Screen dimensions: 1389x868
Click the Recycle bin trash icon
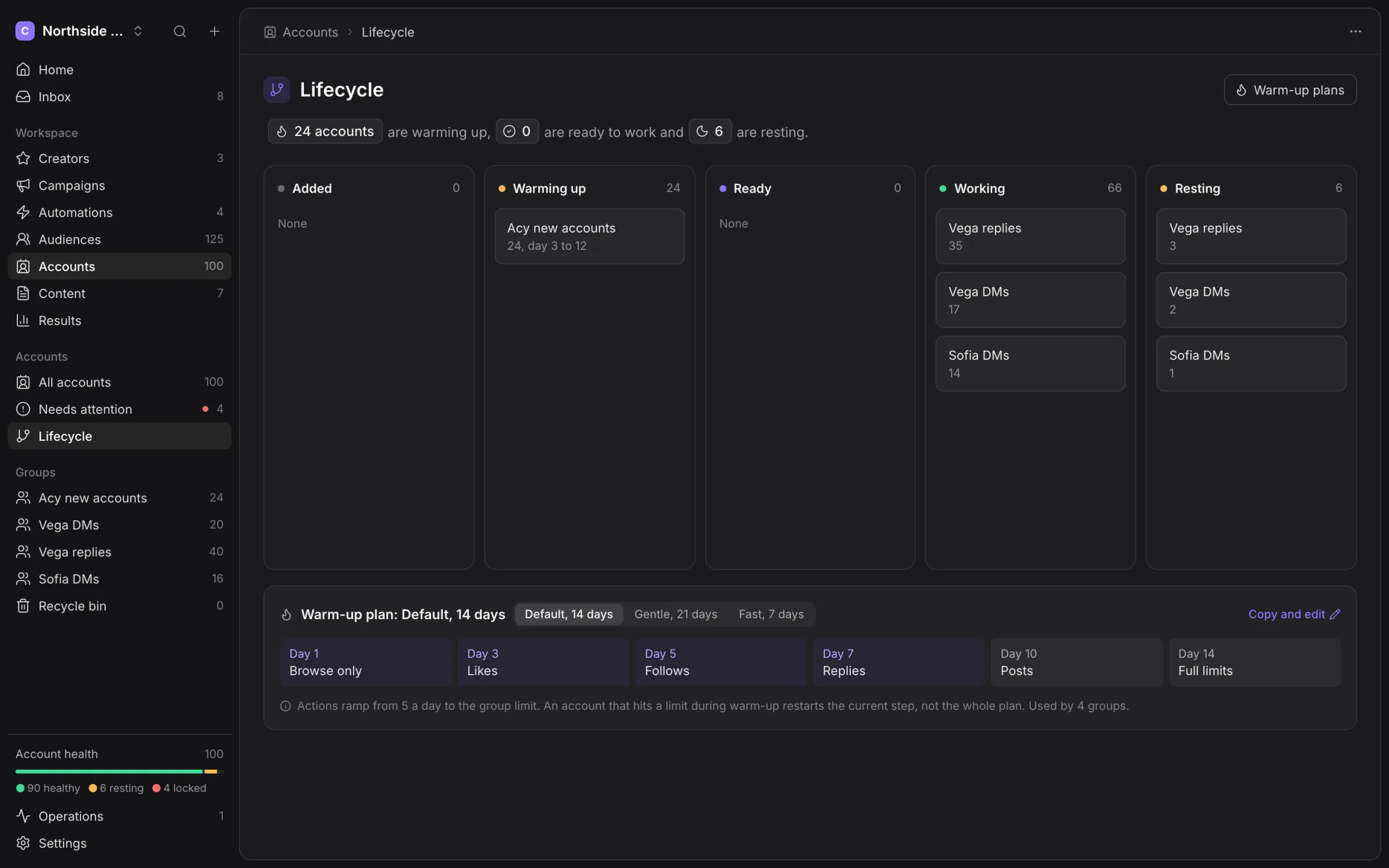(23, 606)
